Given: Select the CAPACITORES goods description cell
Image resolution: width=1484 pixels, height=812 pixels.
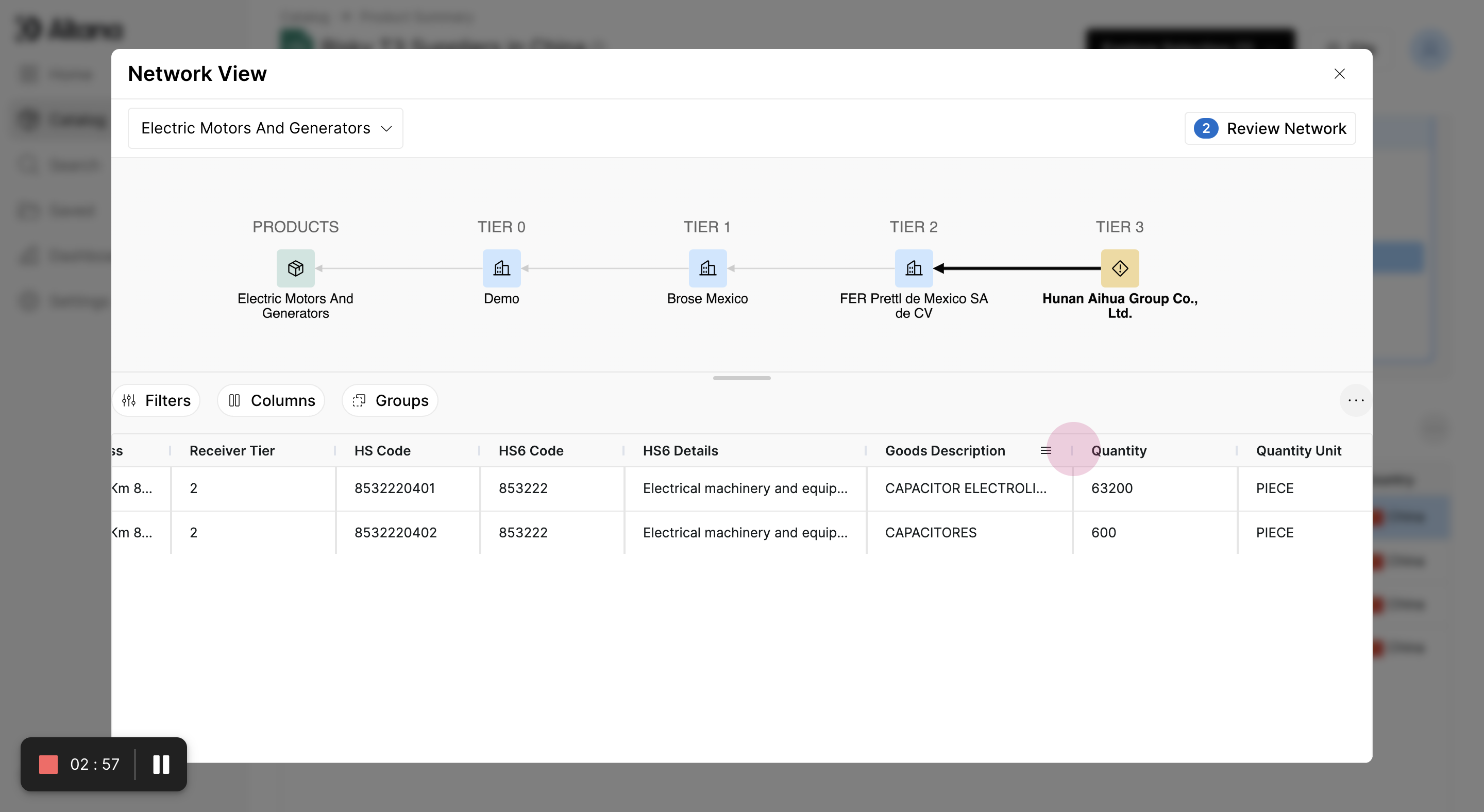Looking at the screenshot, I should tap(931, 532).
